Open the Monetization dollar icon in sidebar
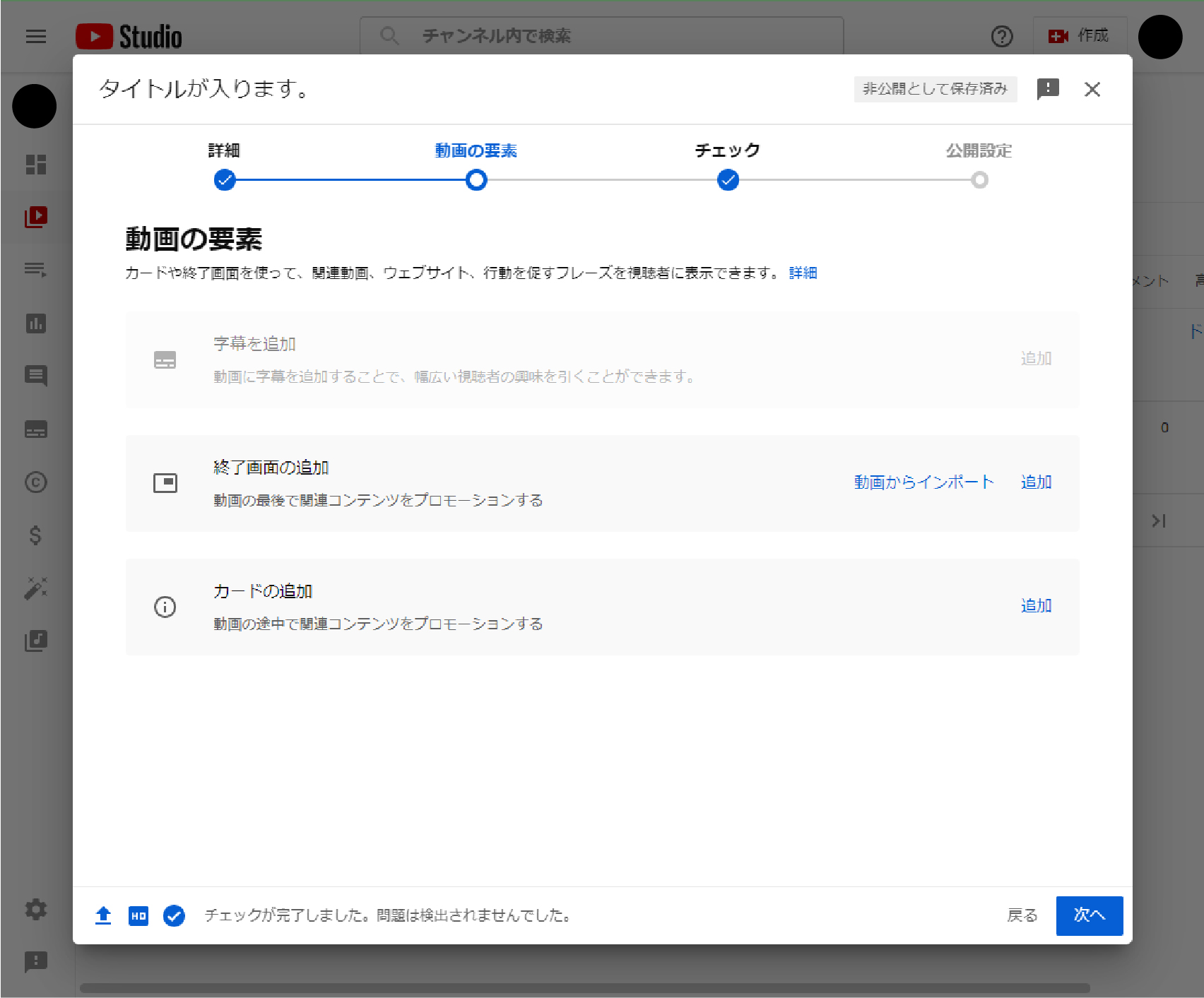 coord(36,535)
